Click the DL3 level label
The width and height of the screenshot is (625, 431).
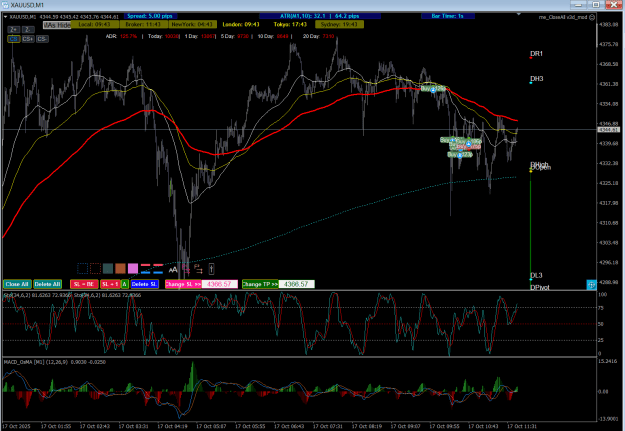(x=536, y=275)
